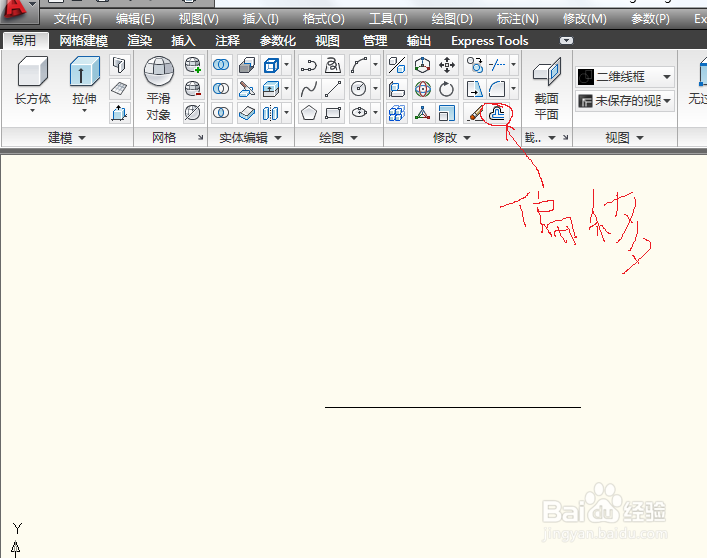
Task: Switch to the 网格建模 ribbon tab
Action: [83, 41]
